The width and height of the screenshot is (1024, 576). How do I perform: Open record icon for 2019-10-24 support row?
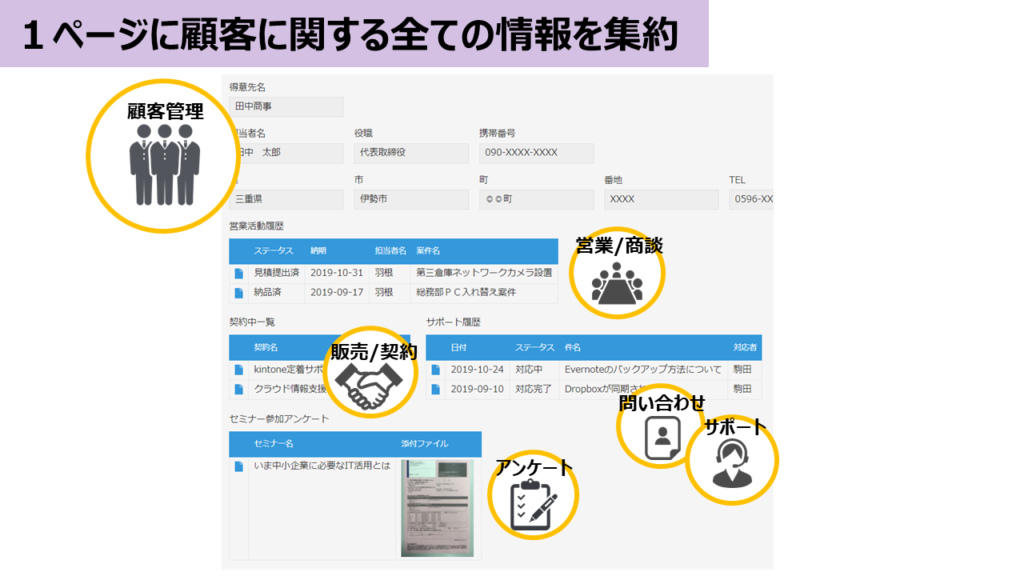click(436, 369)
